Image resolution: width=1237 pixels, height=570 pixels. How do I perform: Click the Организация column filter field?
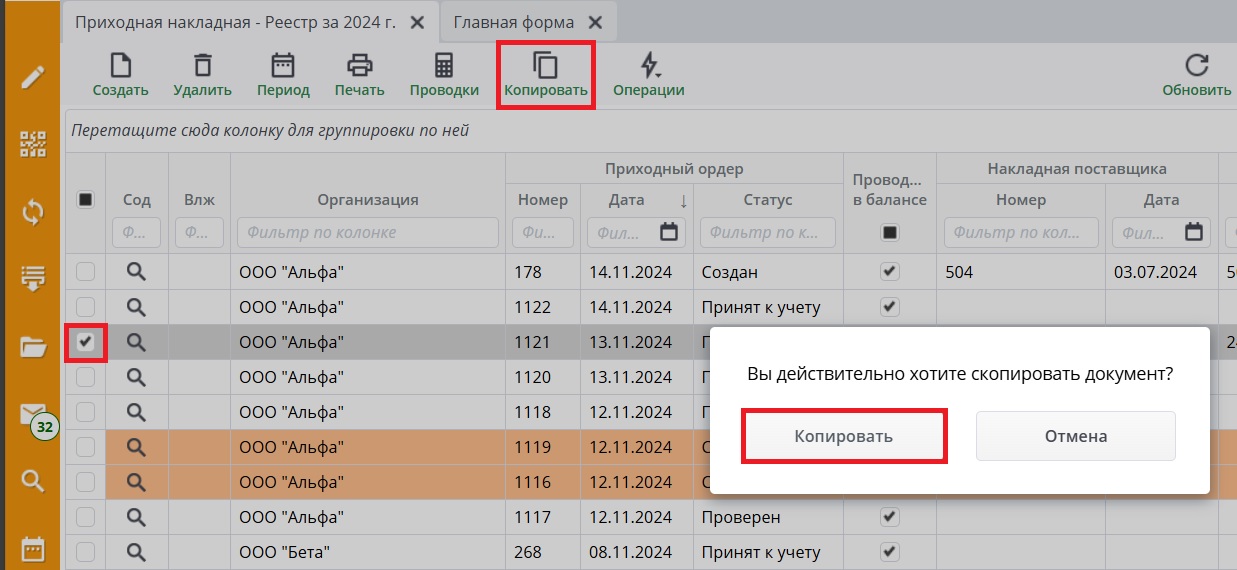pyautogui.click(x=367, y=233)
